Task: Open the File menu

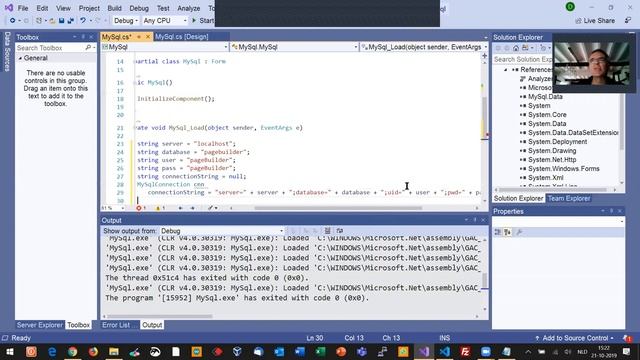Action: [x=23, y=8]
